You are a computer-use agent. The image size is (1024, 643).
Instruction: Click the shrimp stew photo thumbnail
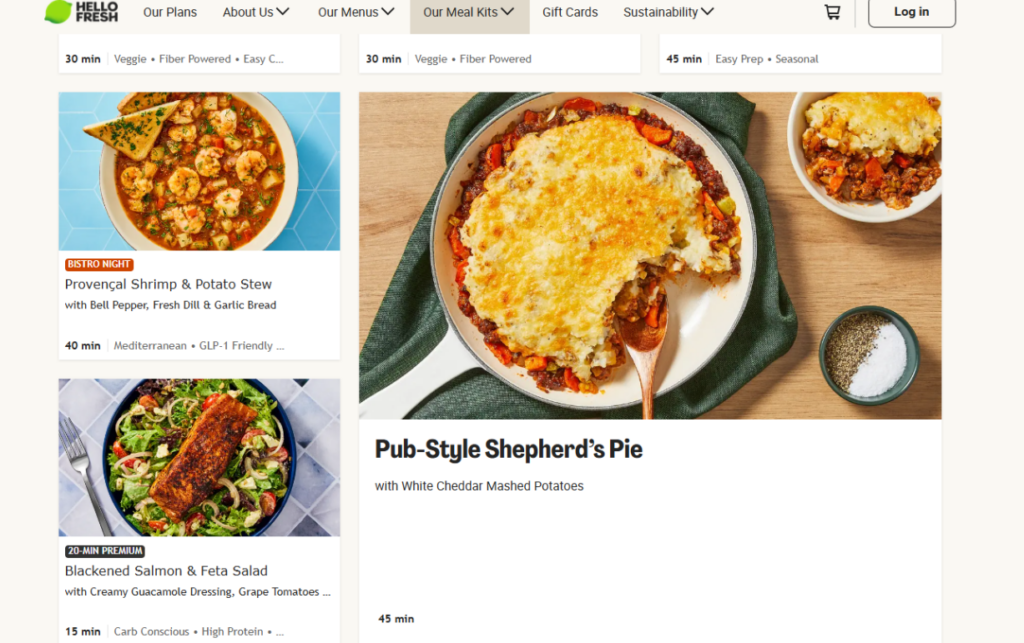(199, 171)
